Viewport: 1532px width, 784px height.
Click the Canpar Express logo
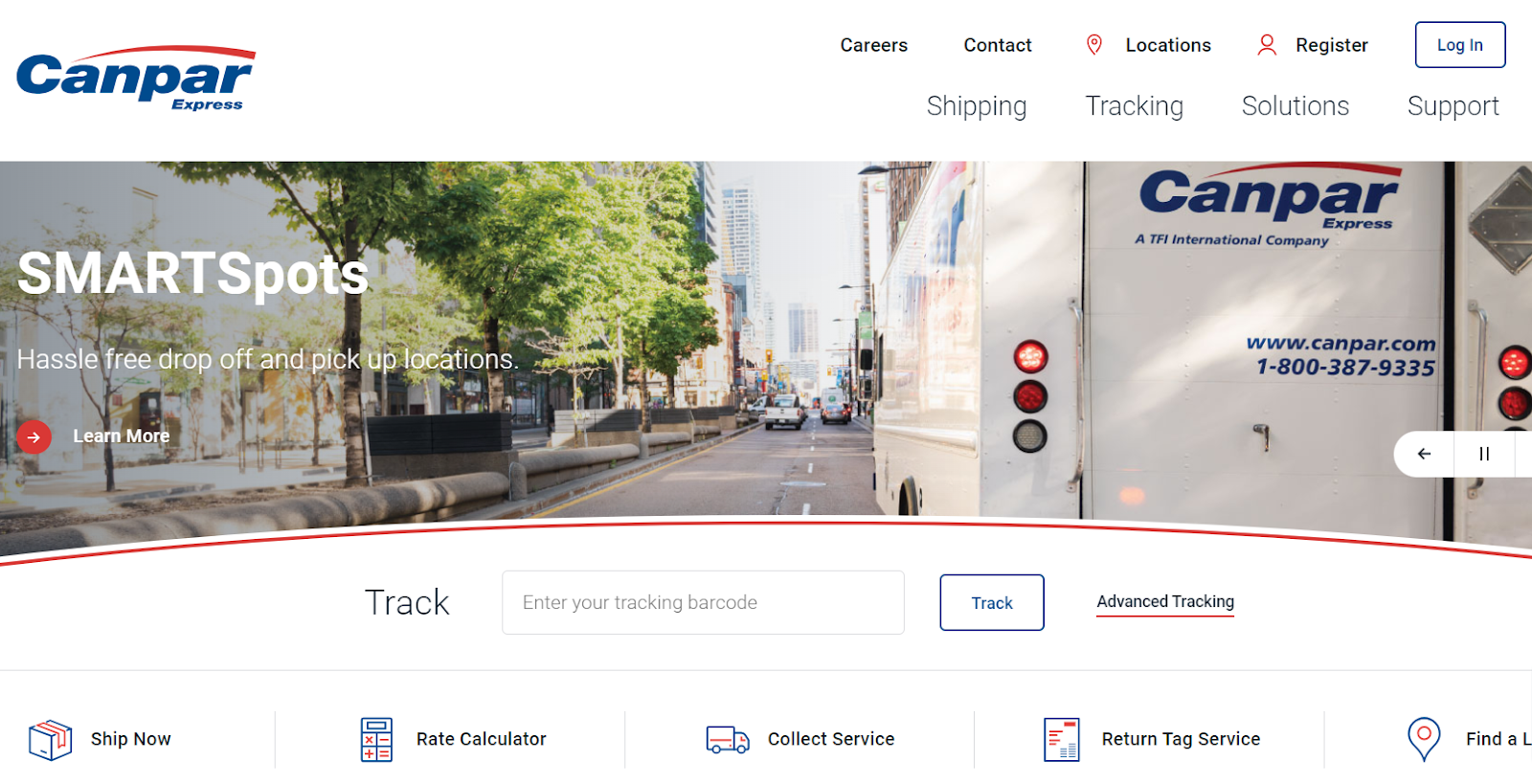(x=136, y=78)
